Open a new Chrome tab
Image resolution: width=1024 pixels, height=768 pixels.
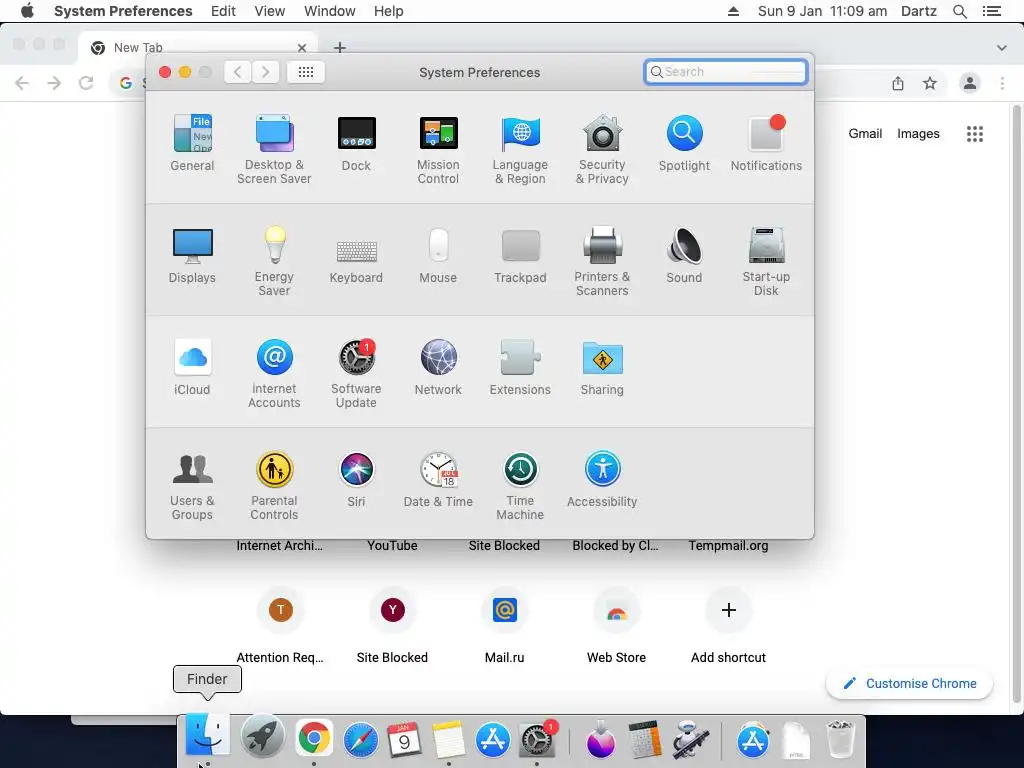coord(340,47)
